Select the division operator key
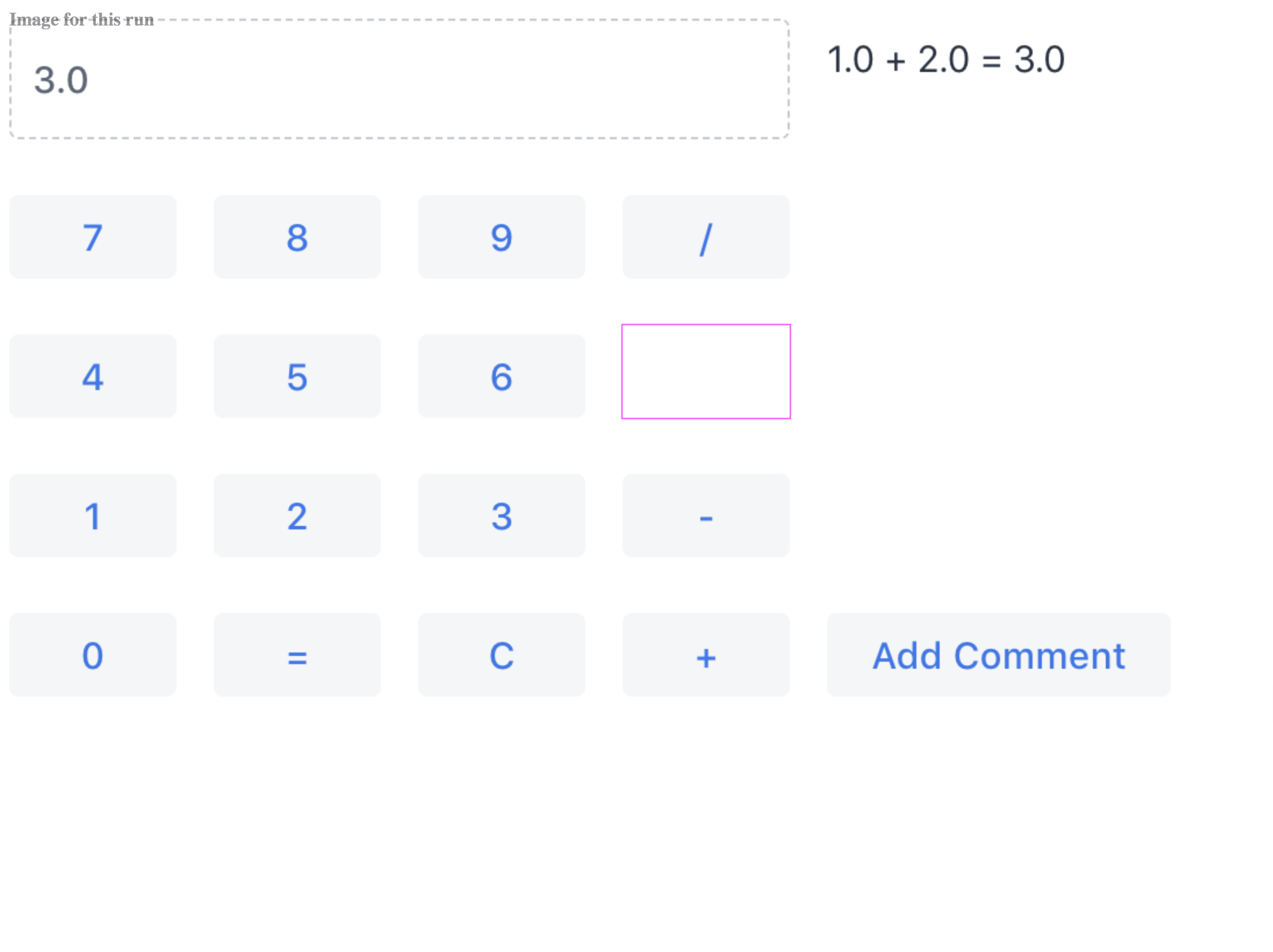 706,236
